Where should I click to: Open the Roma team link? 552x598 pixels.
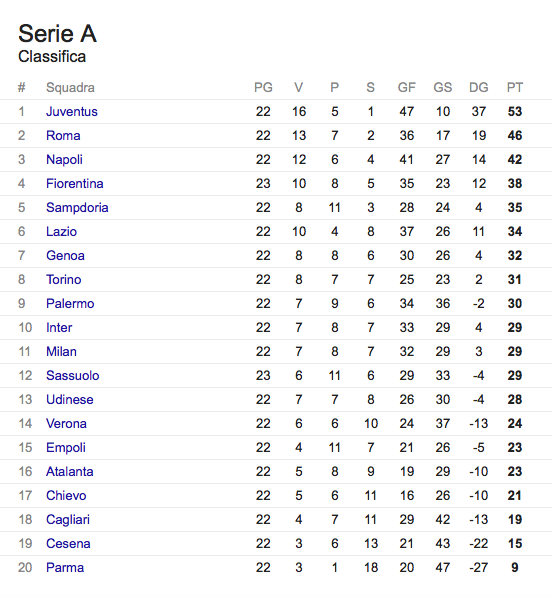point(63,135)
